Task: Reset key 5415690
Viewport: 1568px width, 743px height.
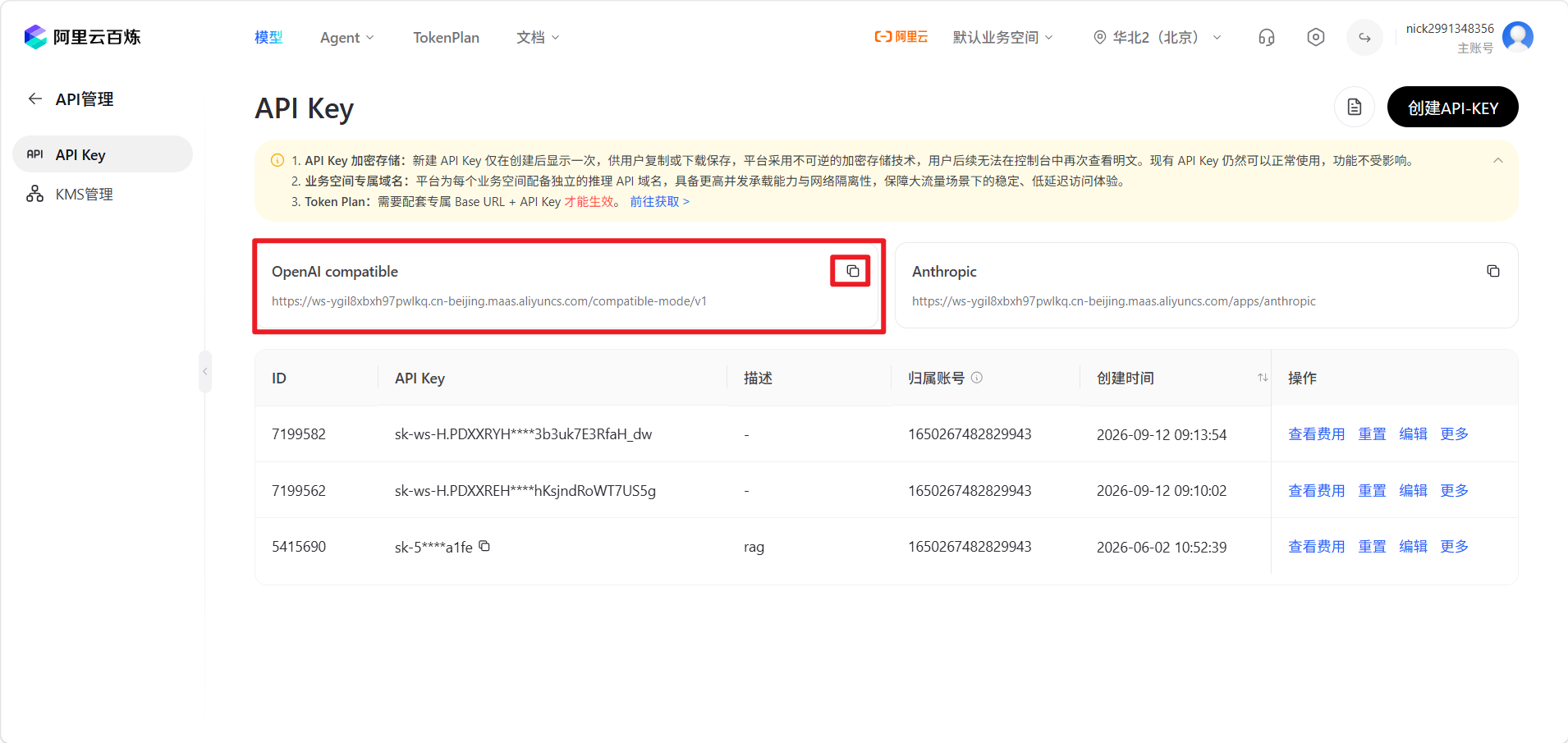Action: 1372,547
